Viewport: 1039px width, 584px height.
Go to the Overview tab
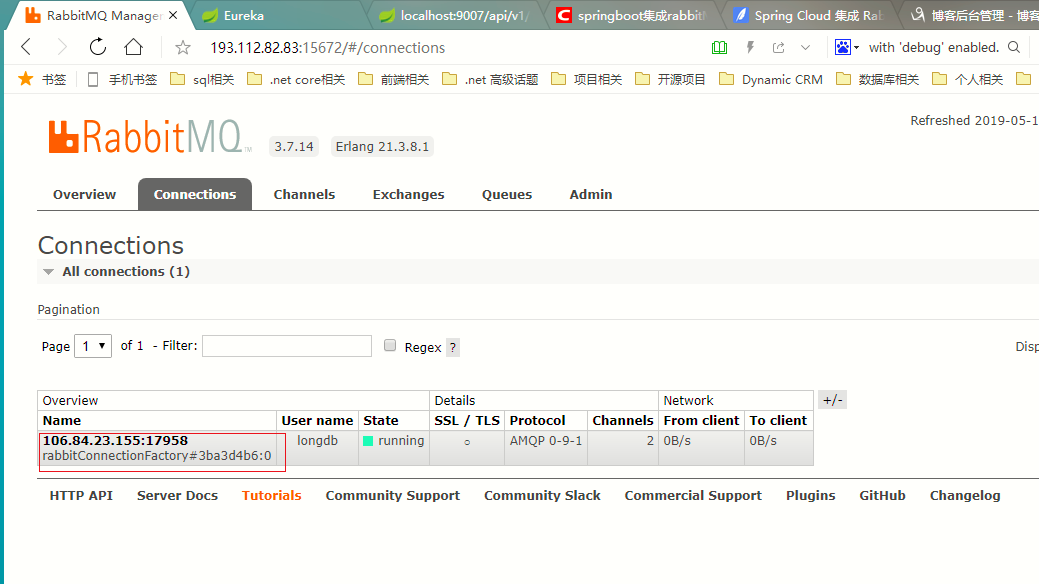pos(84,194)
